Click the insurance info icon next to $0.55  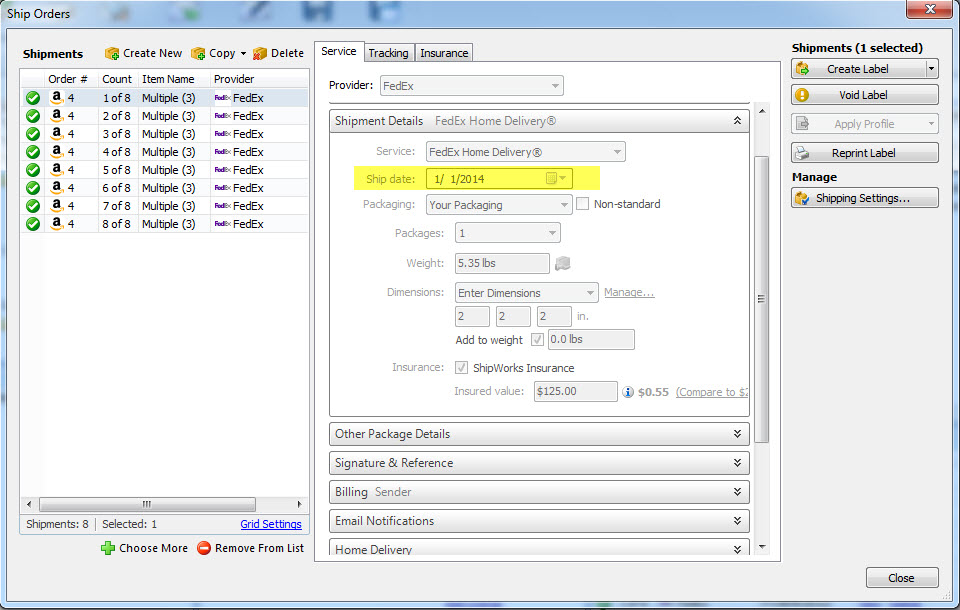pos(628,392)
